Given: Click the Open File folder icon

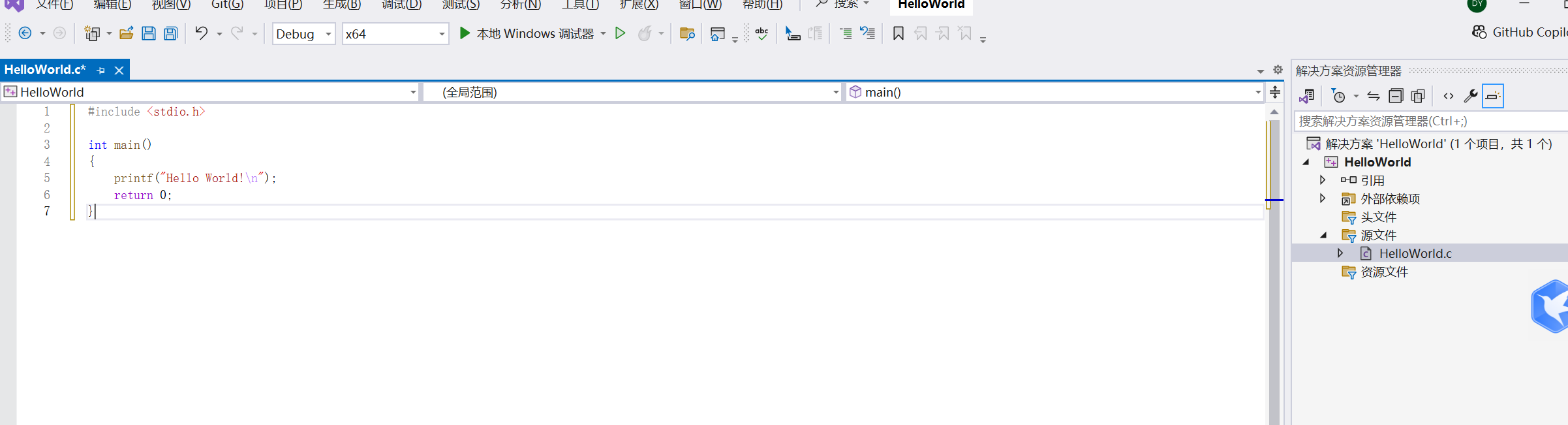Looking at the screenshot, I should (x=127, y=33).
